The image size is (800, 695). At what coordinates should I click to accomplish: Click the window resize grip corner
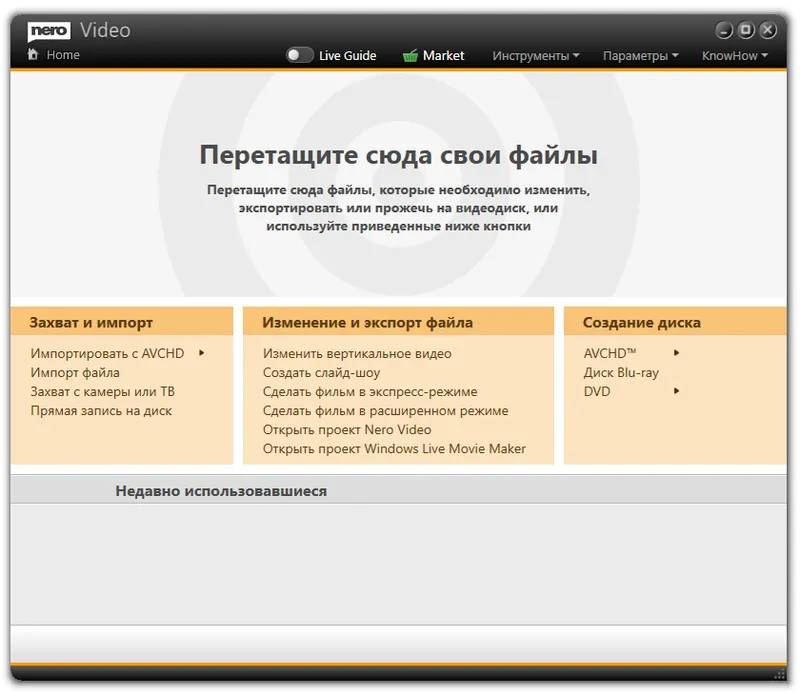point(780,674)
